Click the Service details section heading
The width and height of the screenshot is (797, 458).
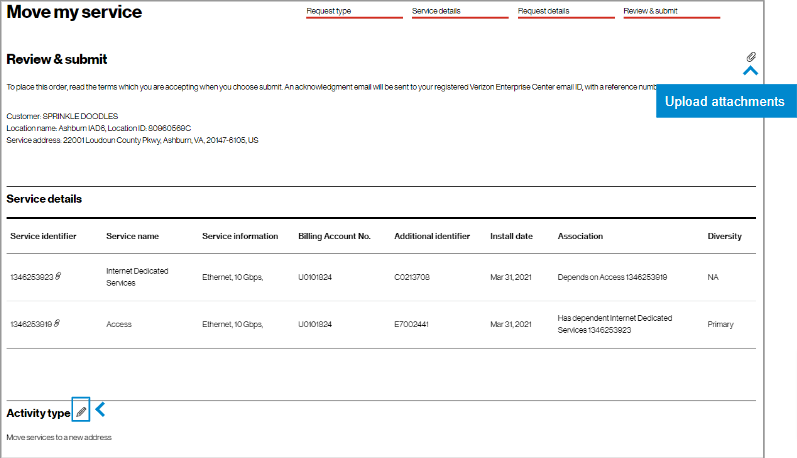(x=44, y=199)
